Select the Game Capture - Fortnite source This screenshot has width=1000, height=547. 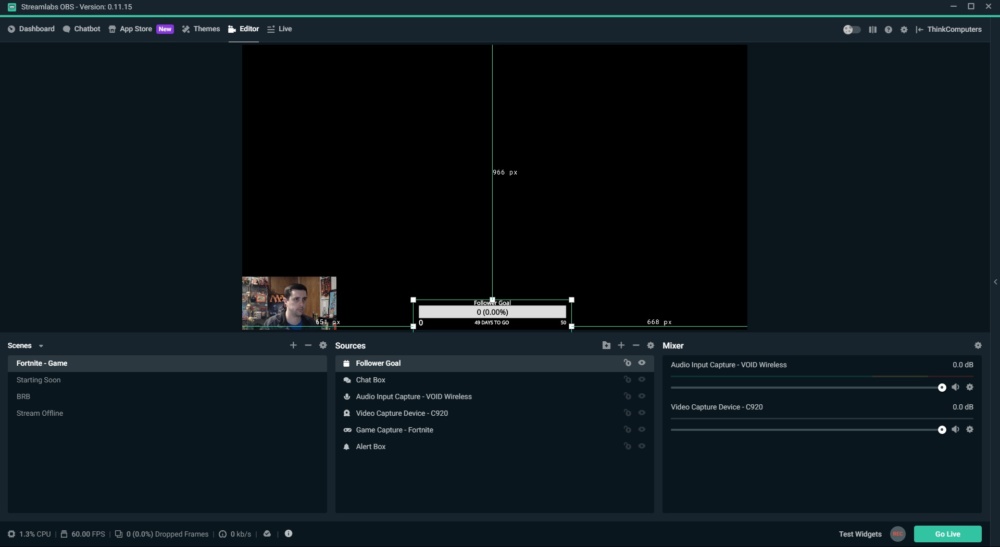[x=494, y=430]
